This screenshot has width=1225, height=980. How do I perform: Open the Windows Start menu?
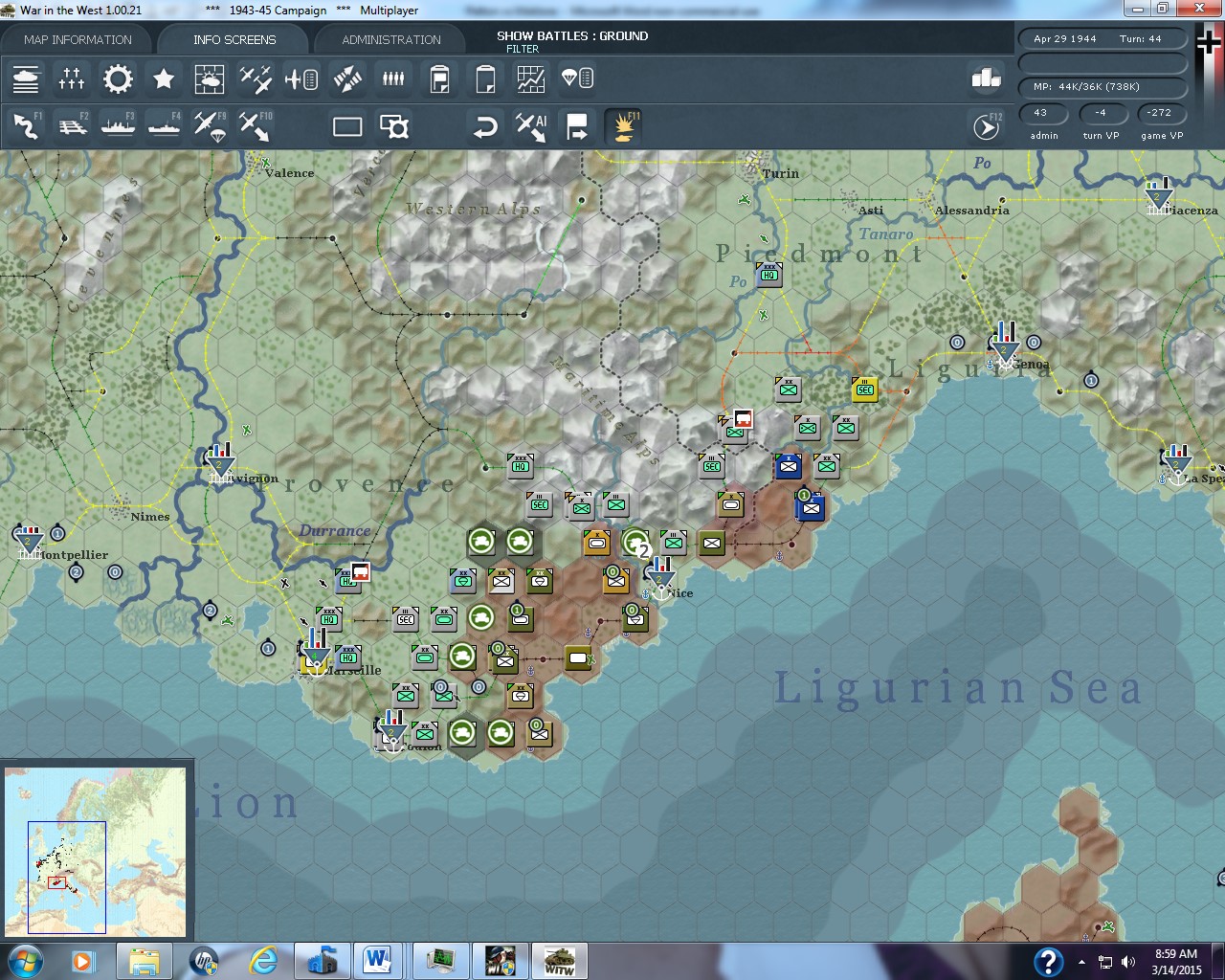click(x=24, y=961)
